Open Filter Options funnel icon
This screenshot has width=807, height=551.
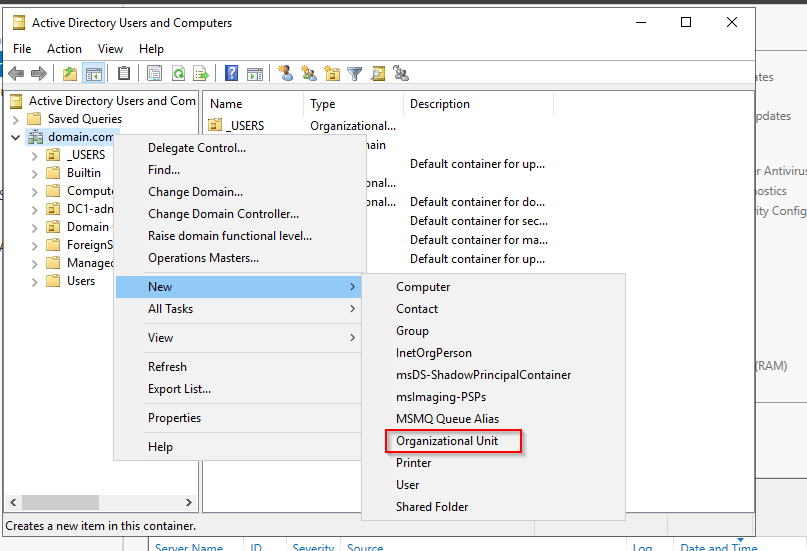(355, 74)
